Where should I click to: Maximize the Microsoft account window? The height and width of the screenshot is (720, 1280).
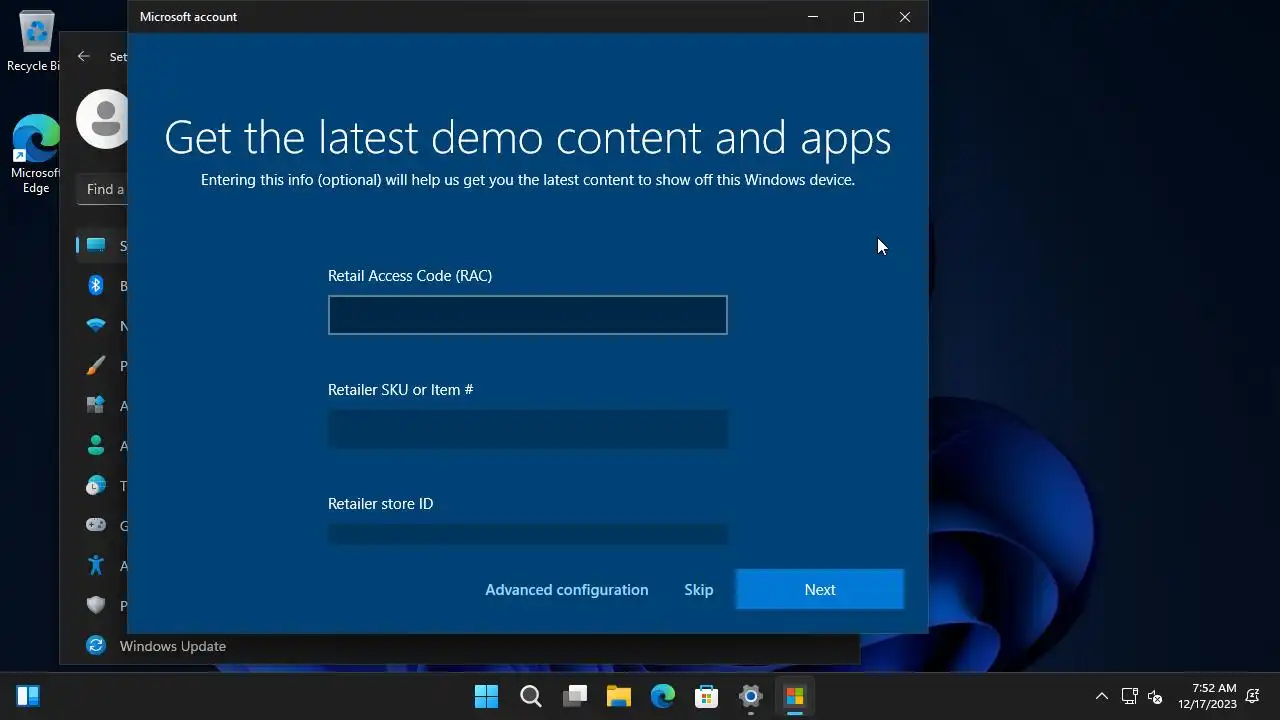859,17
